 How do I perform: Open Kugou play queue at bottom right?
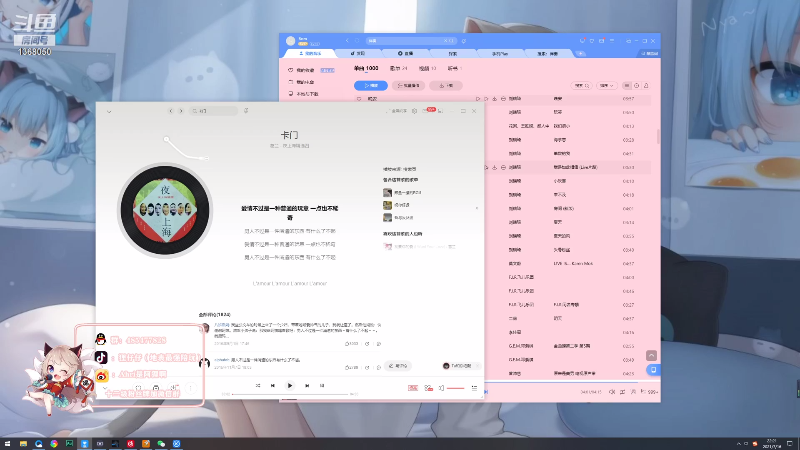(650, 392)
